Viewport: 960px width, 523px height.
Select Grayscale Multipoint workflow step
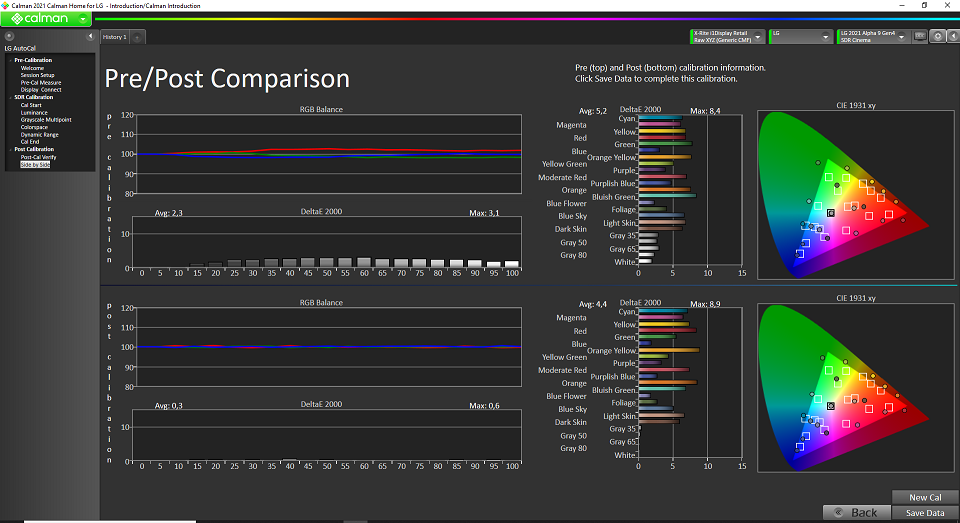[45, 120]
